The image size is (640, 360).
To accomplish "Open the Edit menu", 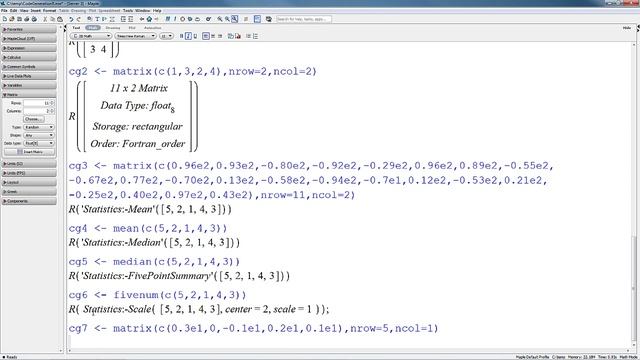I will 13,11.
